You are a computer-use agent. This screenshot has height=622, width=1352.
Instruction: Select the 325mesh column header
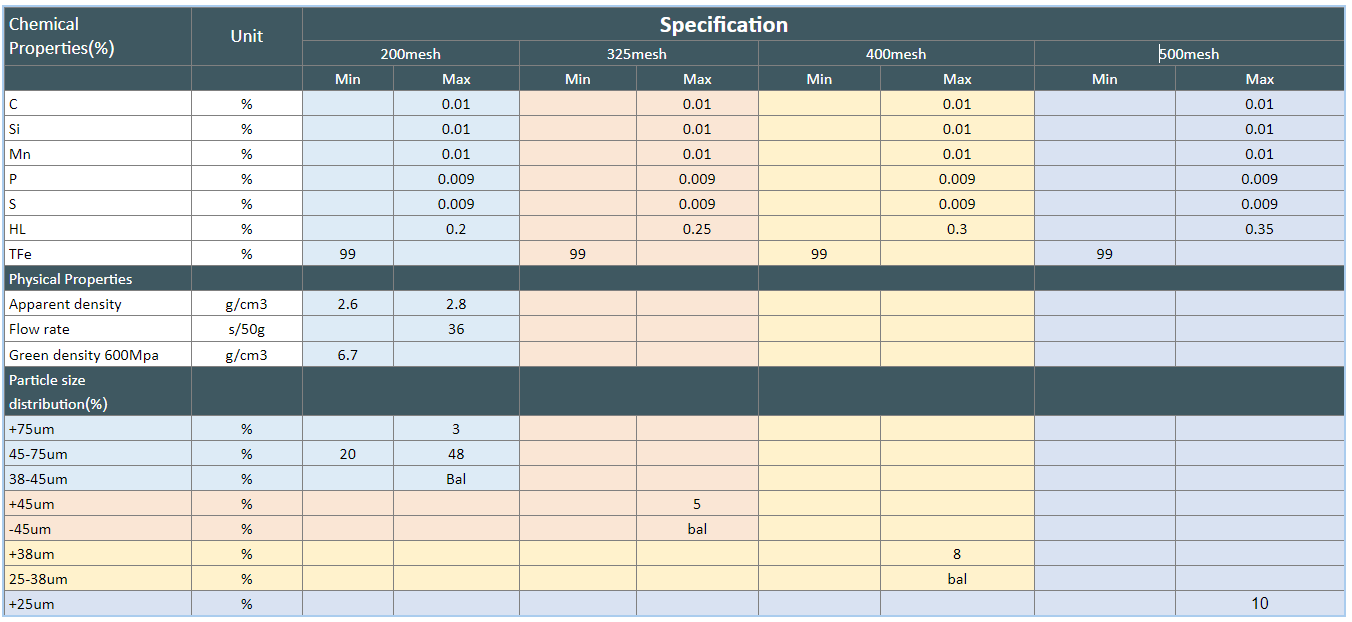click(x=637, y=54)
